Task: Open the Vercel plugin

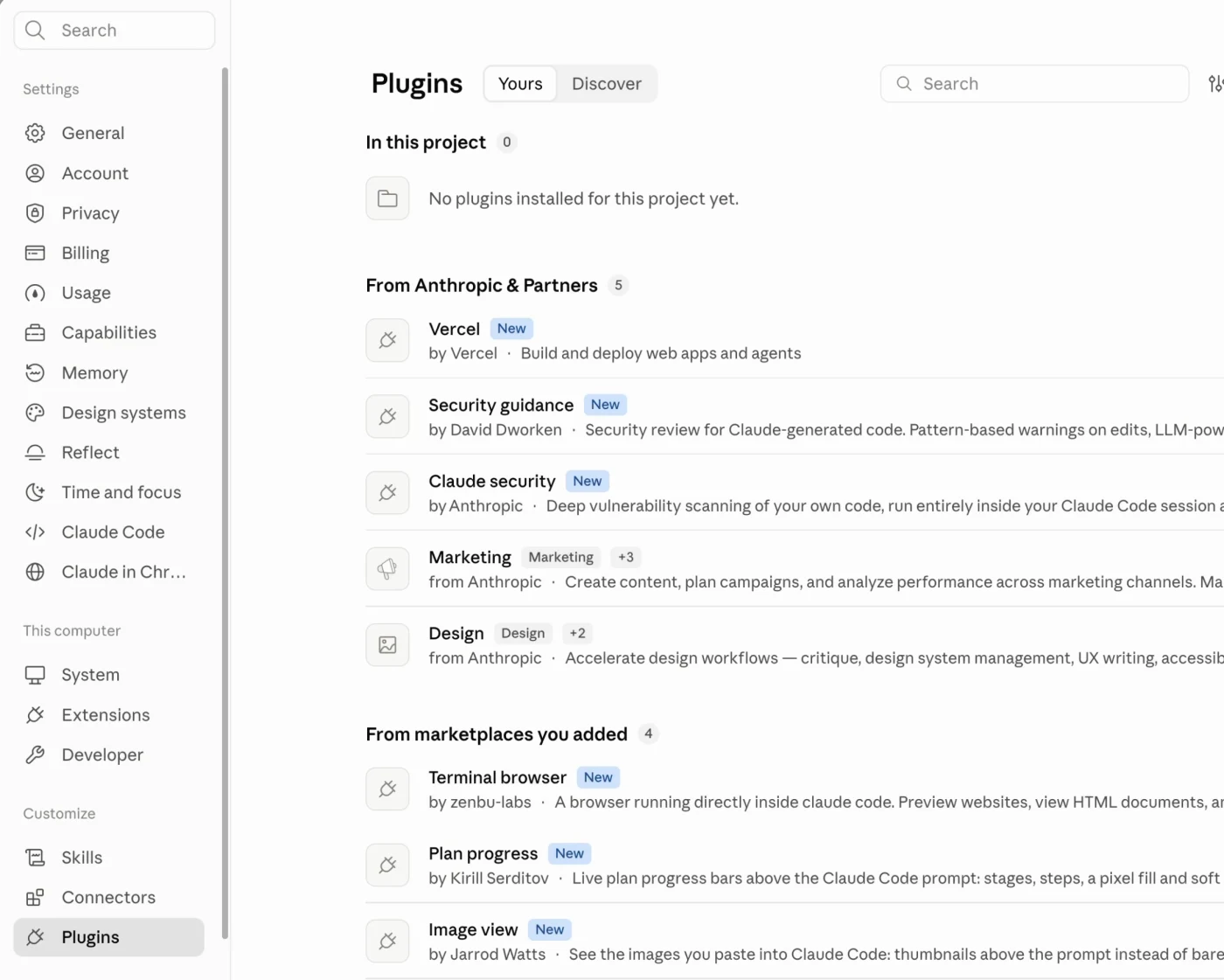Action: [x=795, y=341]
